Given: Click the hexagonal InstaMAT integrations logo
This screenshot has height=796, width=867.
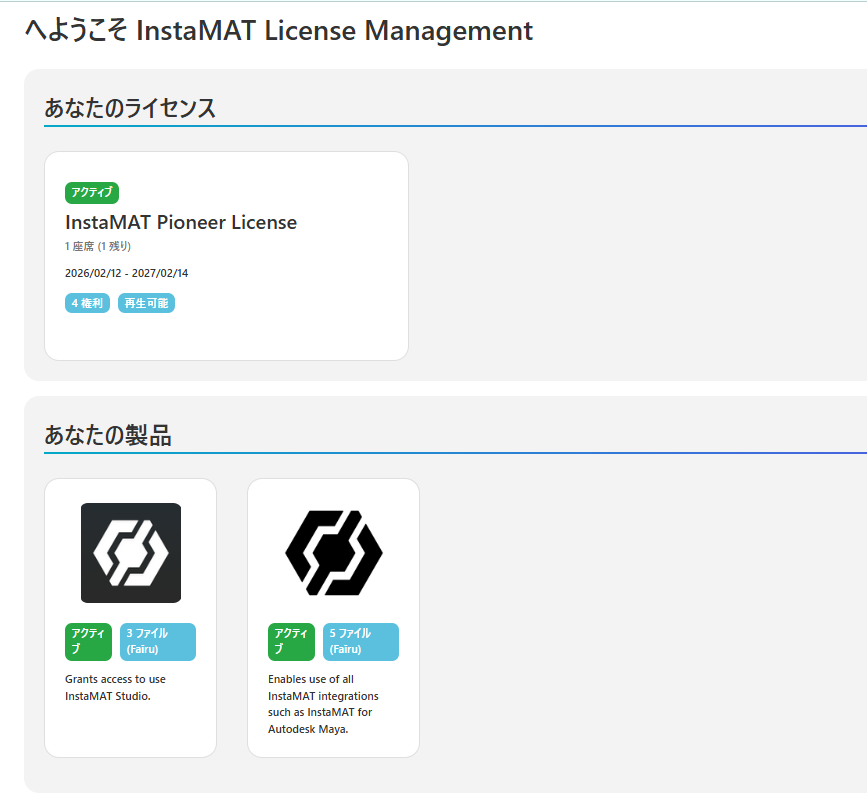Looking at the screenshot, I should 333,552.
